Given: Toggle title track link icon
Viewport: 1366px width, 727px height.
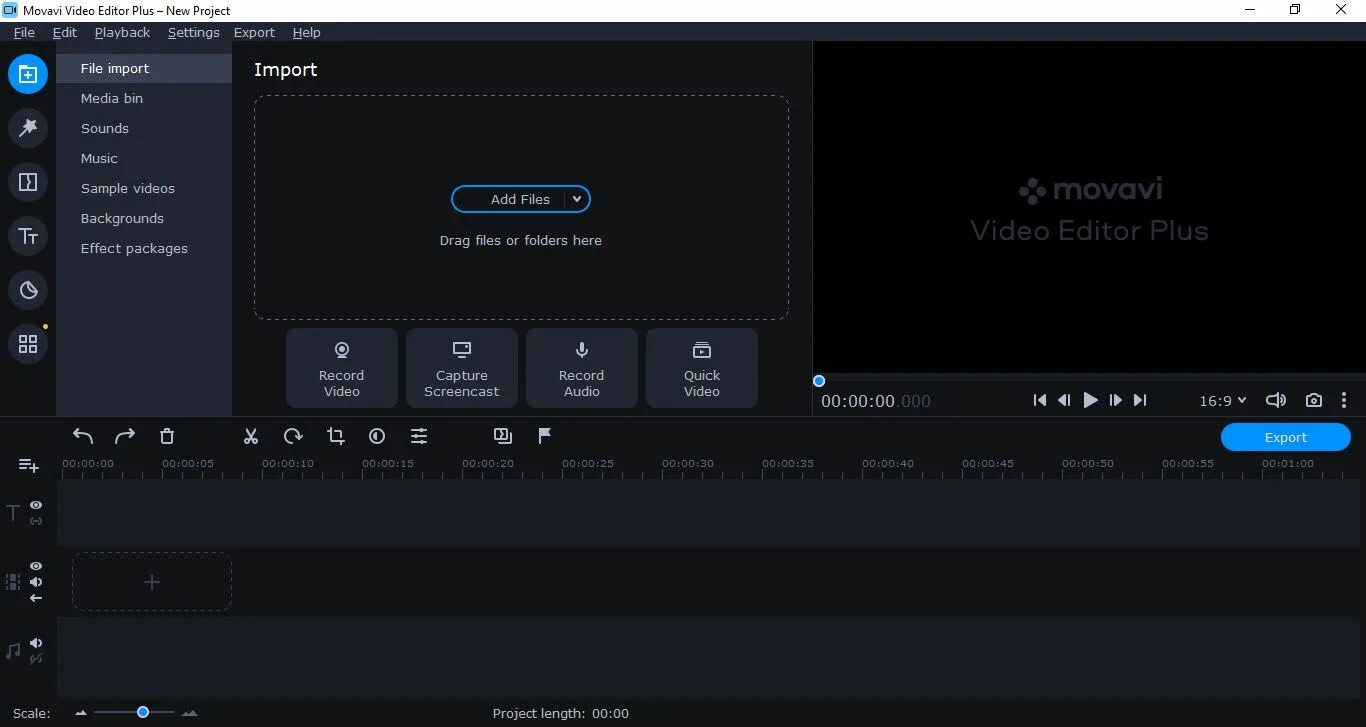Looking at the screenshot, I should (x=36, y=521).
